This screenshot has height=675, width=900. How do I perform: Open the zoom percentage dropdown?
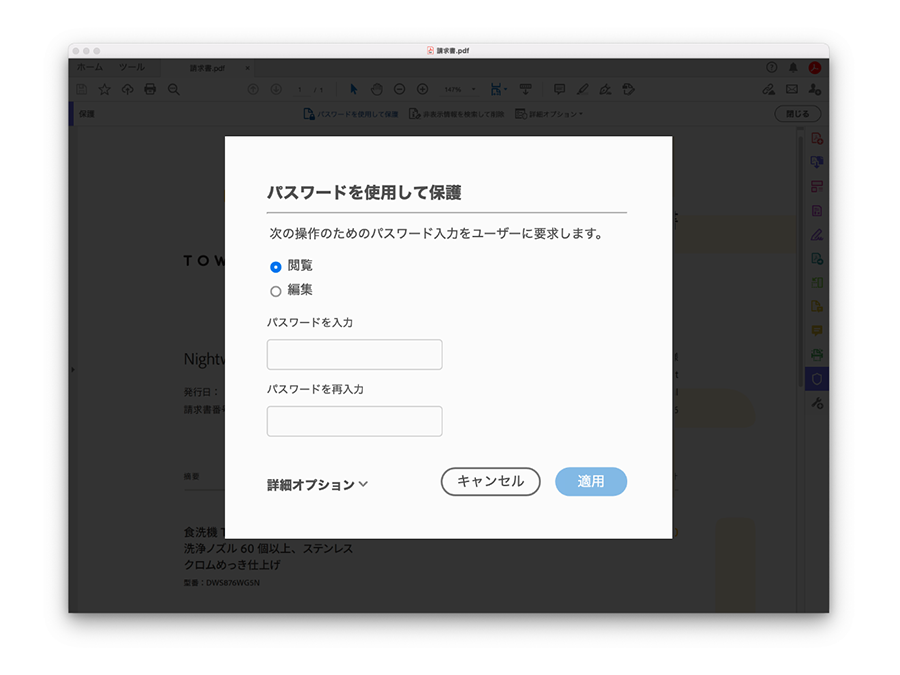(459, 89)
